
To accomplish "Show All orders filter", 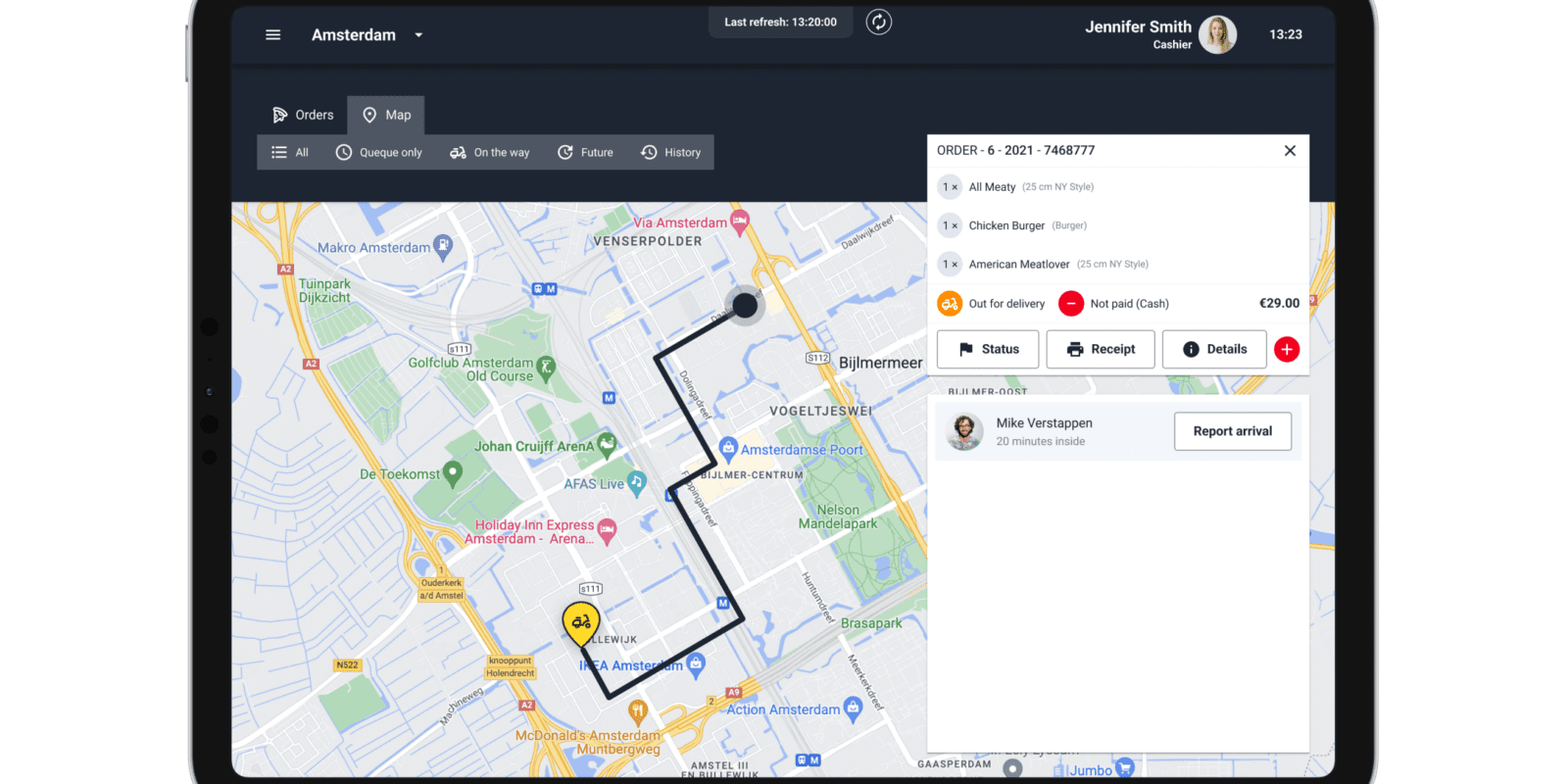I will click(290, 153).
